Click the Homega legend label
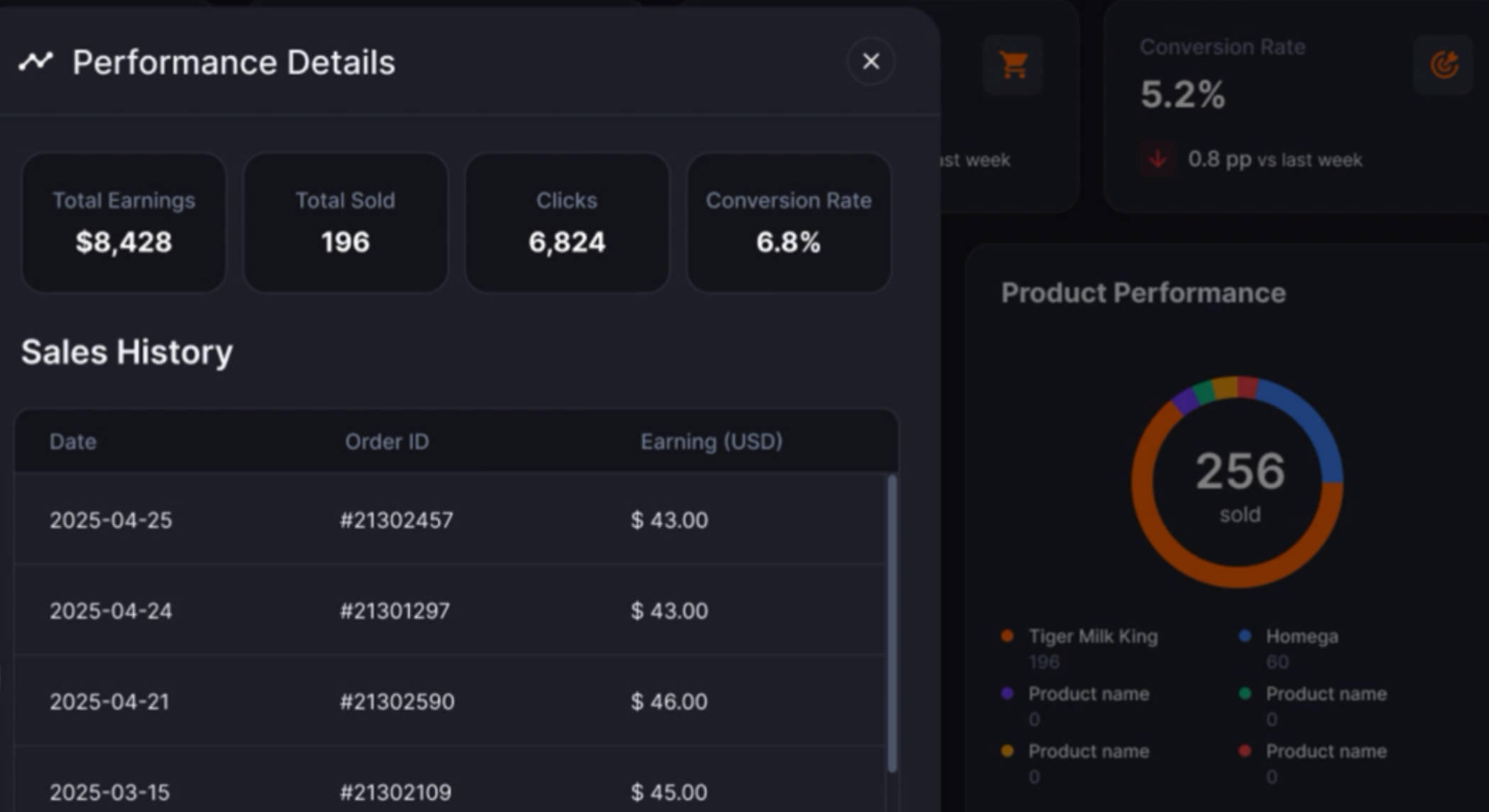Image resolution: width=1489 pixels, height=812 pixels. pyautogui.click(x=1302, y=637)
